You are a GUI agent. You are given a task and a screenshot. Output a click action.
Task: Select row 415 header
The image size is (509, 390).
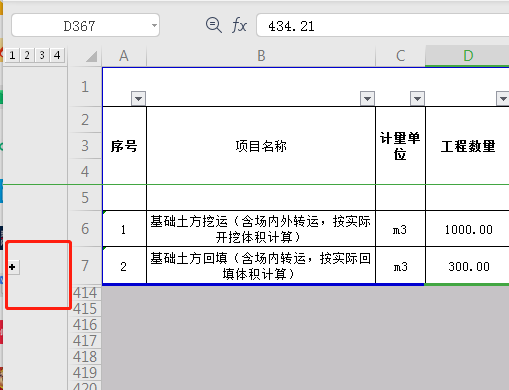(85, 309)
